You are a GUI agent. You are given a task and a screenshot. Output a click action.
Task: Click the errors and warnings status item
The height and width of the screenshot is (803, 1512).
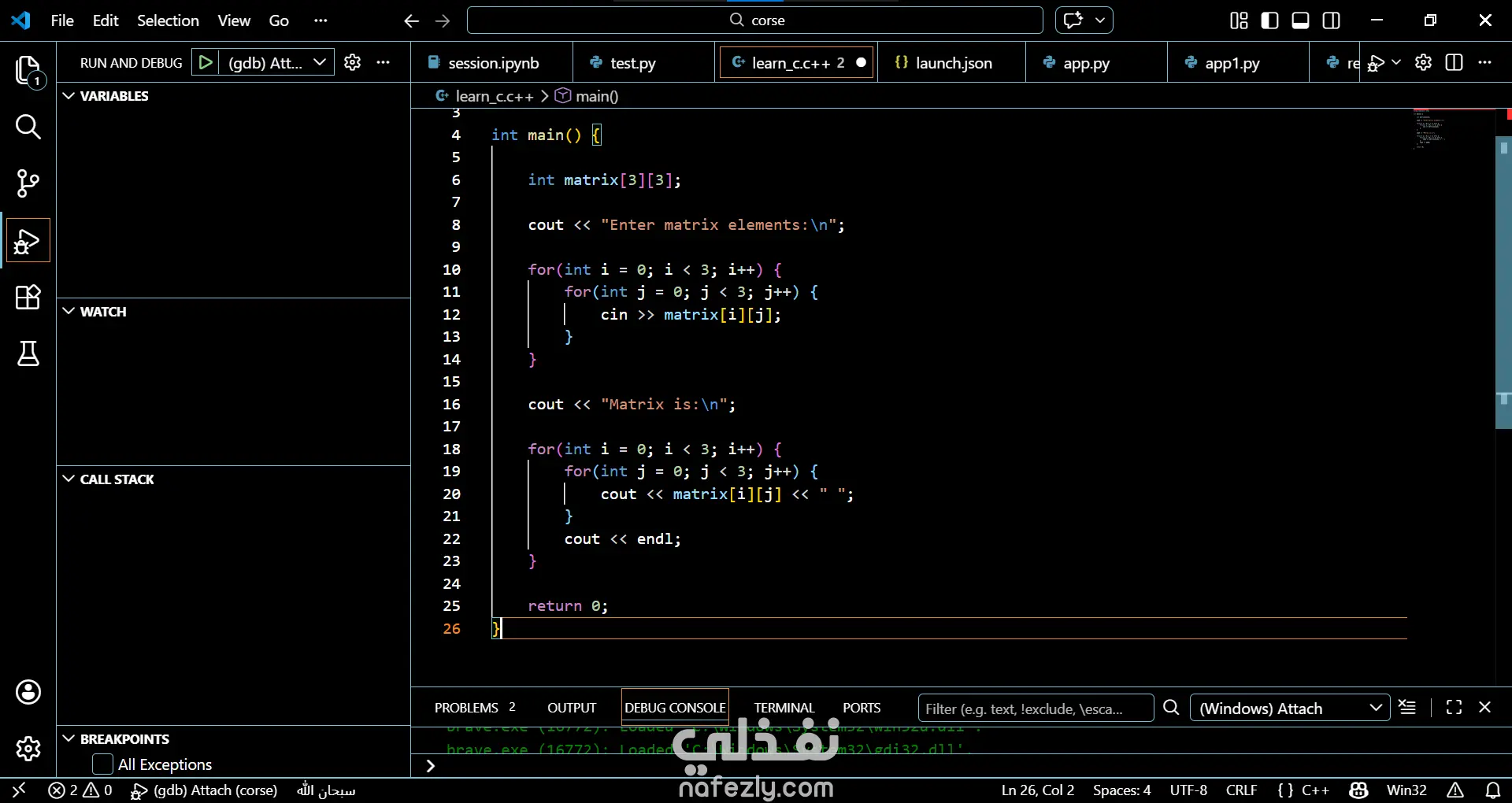point(80,790)
